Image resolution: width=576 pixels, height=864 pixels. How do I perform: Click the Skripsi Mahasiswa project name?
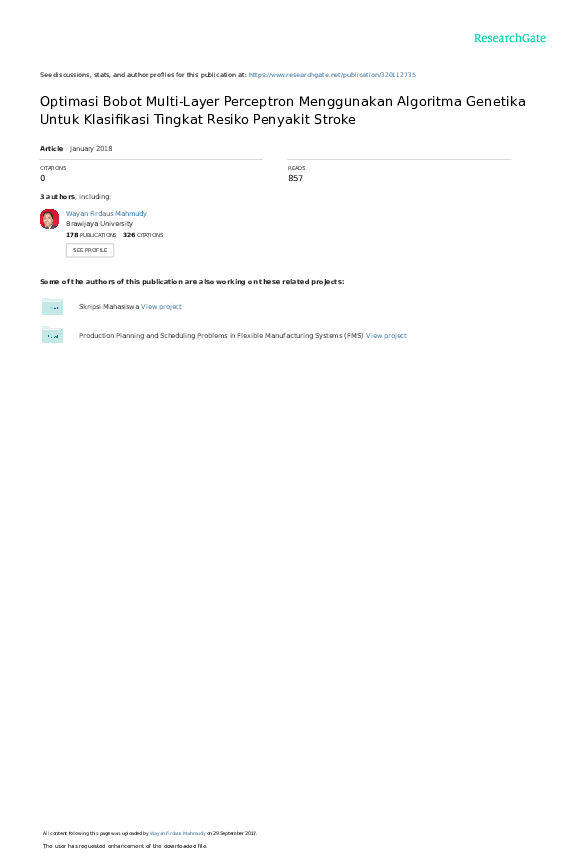[109, 306]
